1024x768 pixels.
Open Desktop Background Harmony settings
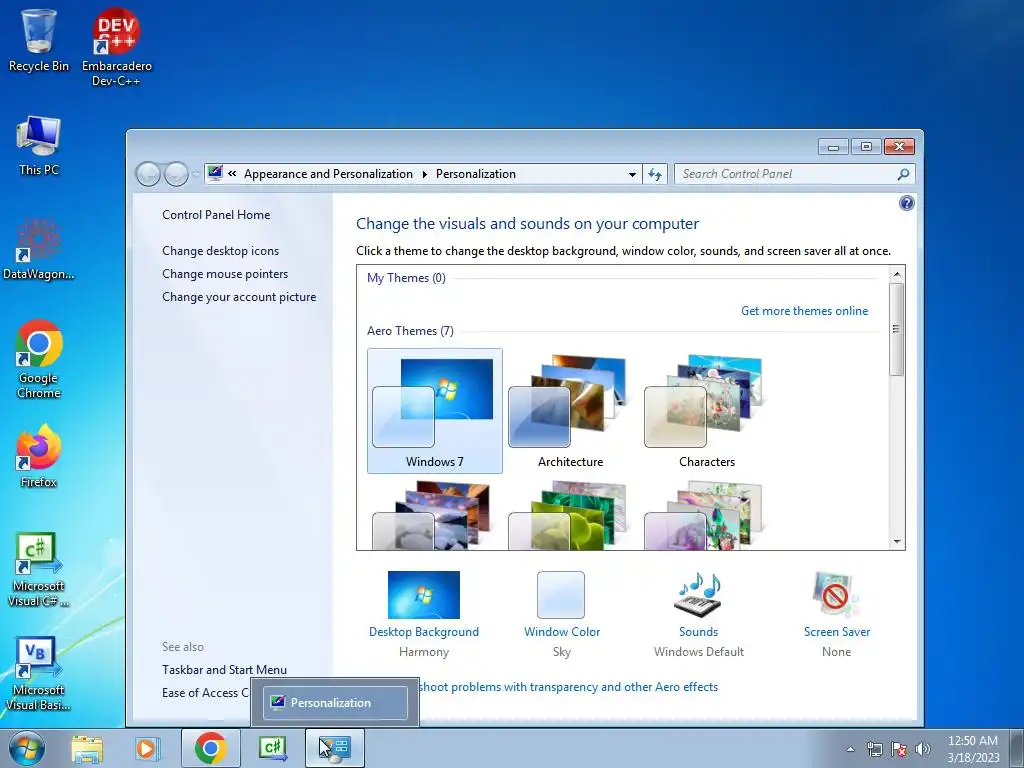tap(424, 614)
